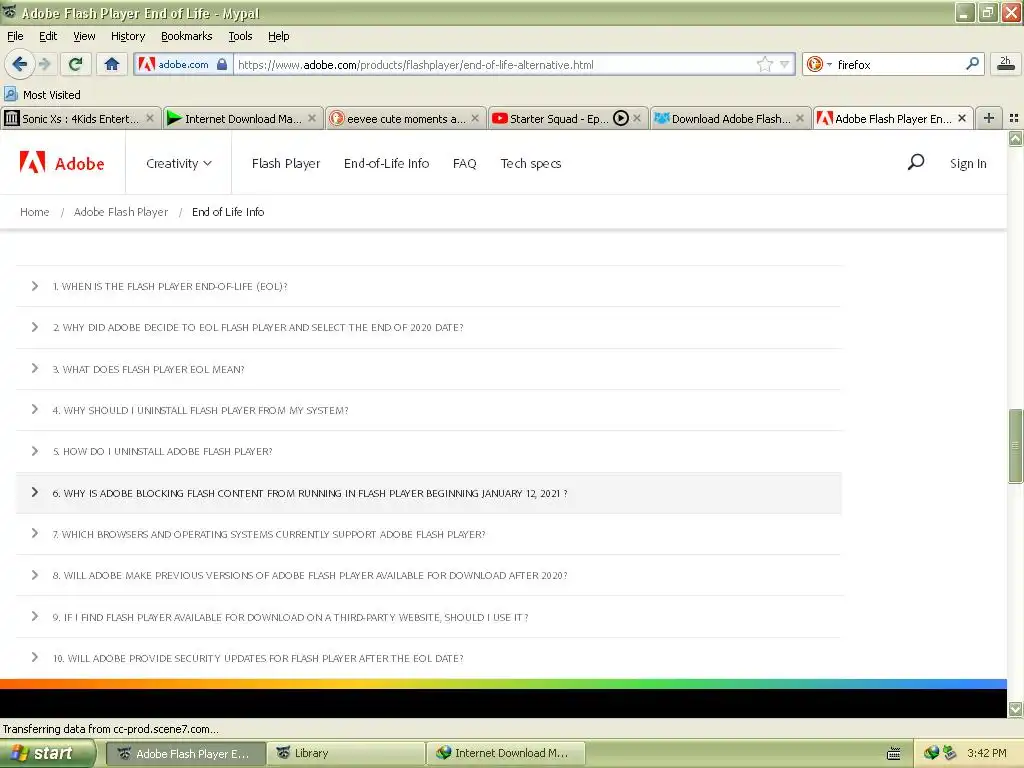
Task: Switch to the Starter Squad tab
Action: 558,118
